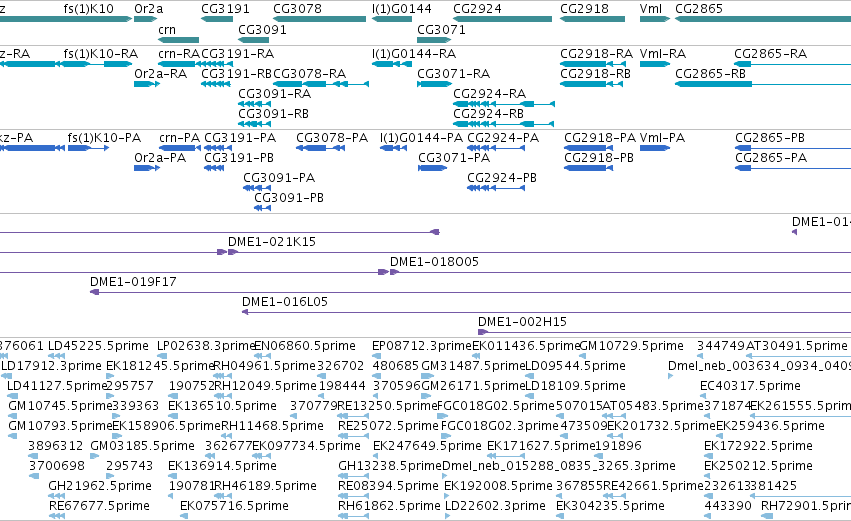This screenshot has width=851, height=521.
Task: Select the EP08712.3prime EST label
Action: (x=422, y=346)
